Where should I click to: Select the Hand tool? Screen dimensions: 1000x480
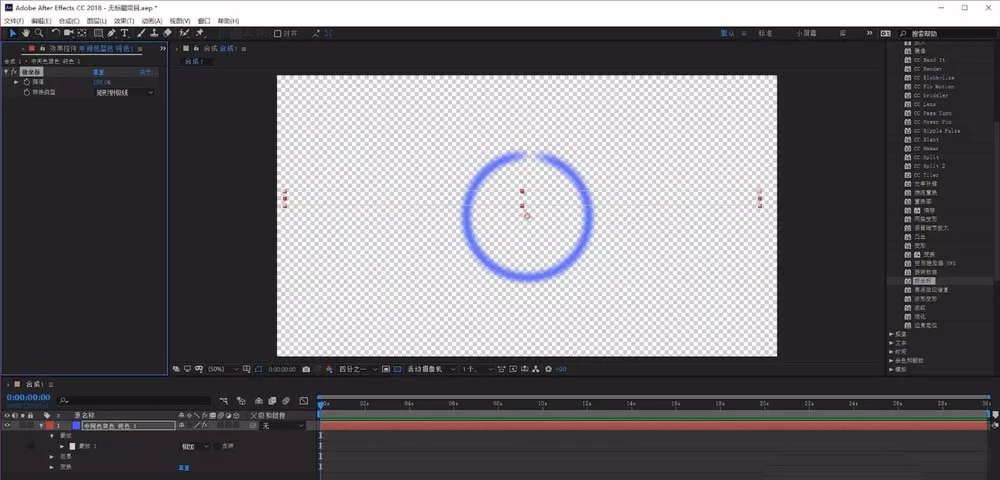[26, 33]
